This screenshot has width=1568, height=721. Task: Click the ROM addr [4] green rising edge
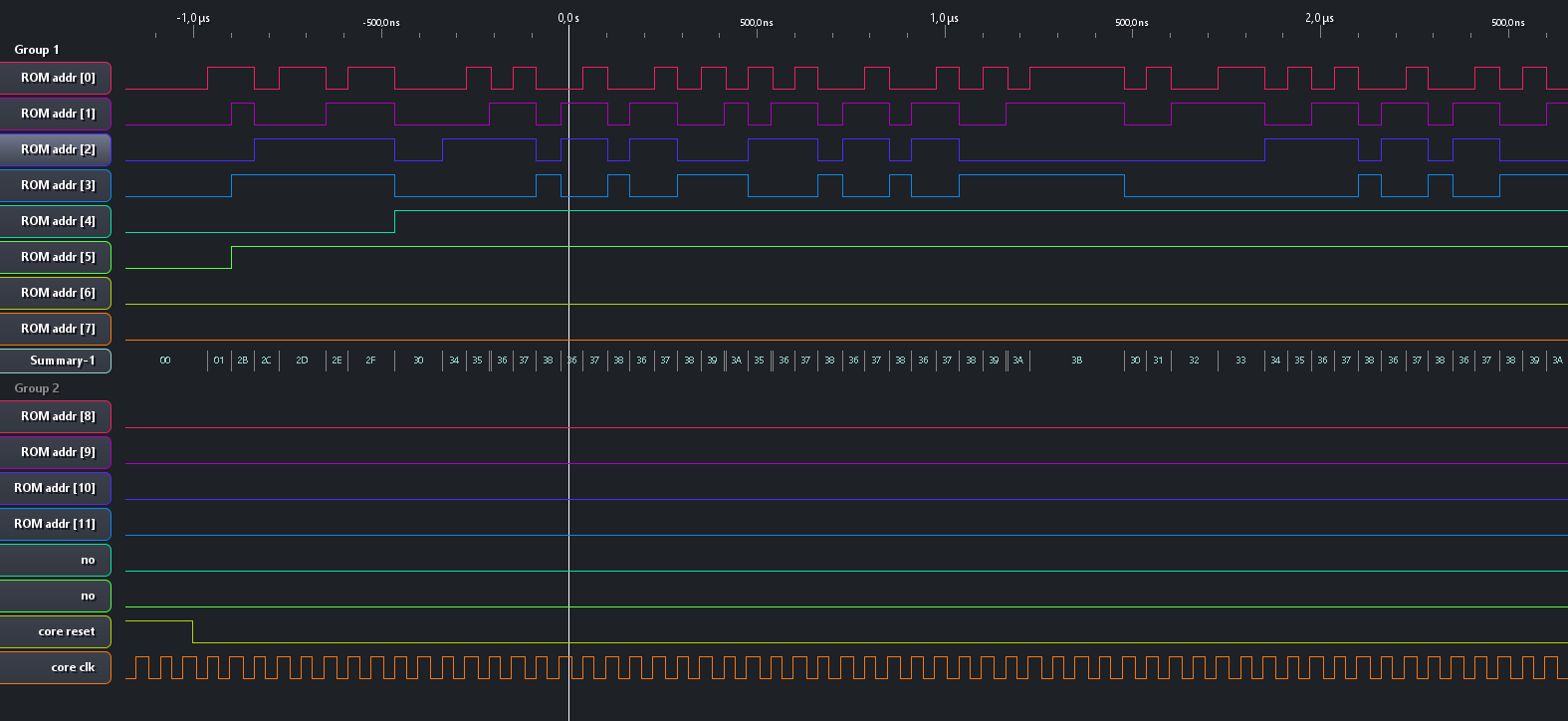click(394, 221)
